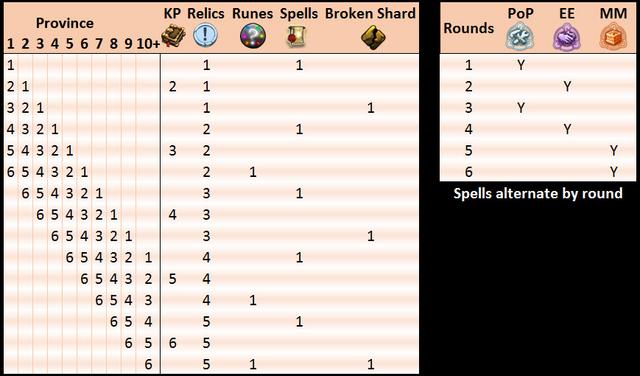Click the Runes value in the last row

[x=253, y=364]
